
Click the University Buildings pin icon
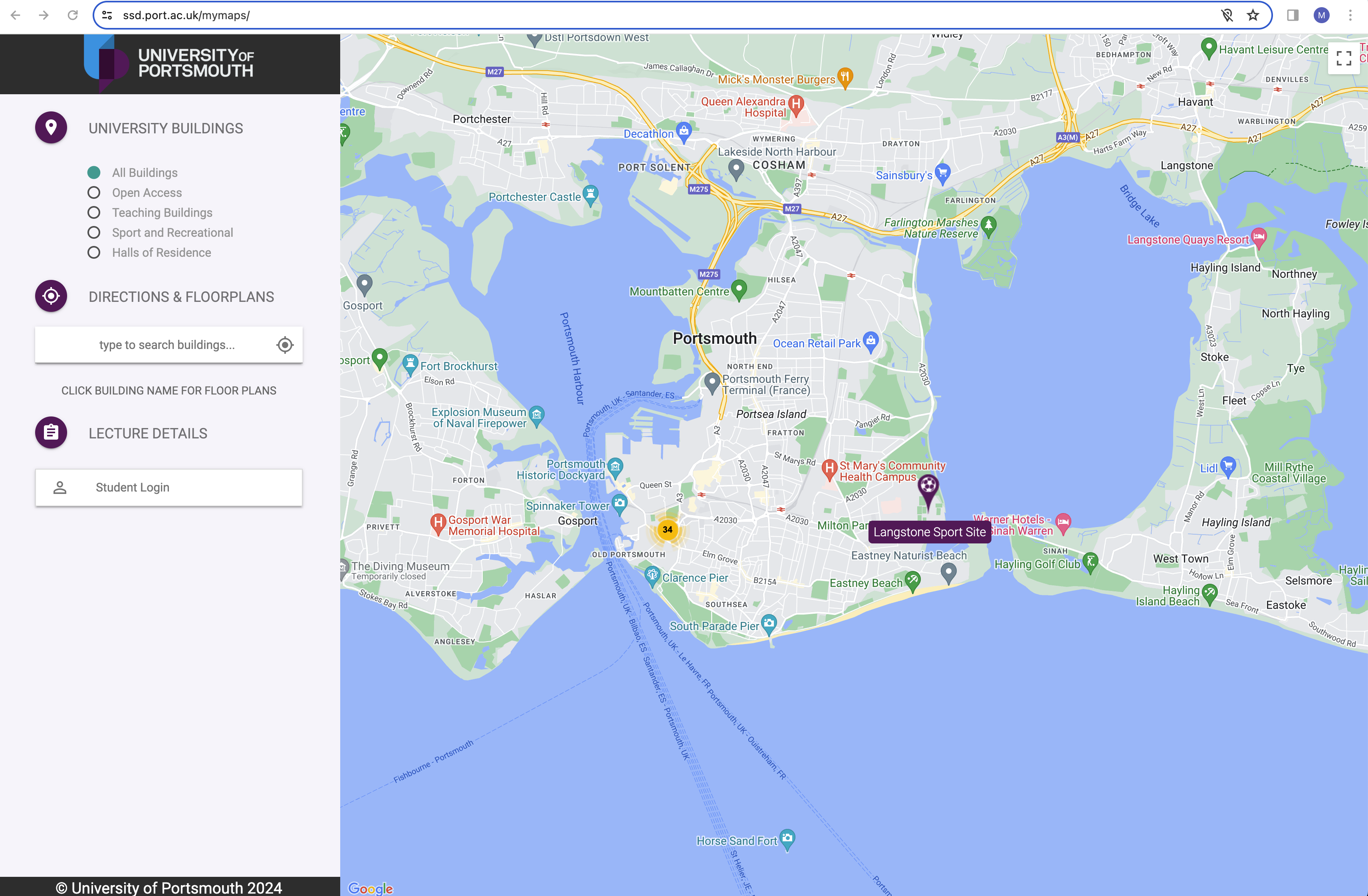[x=51, y=128]
